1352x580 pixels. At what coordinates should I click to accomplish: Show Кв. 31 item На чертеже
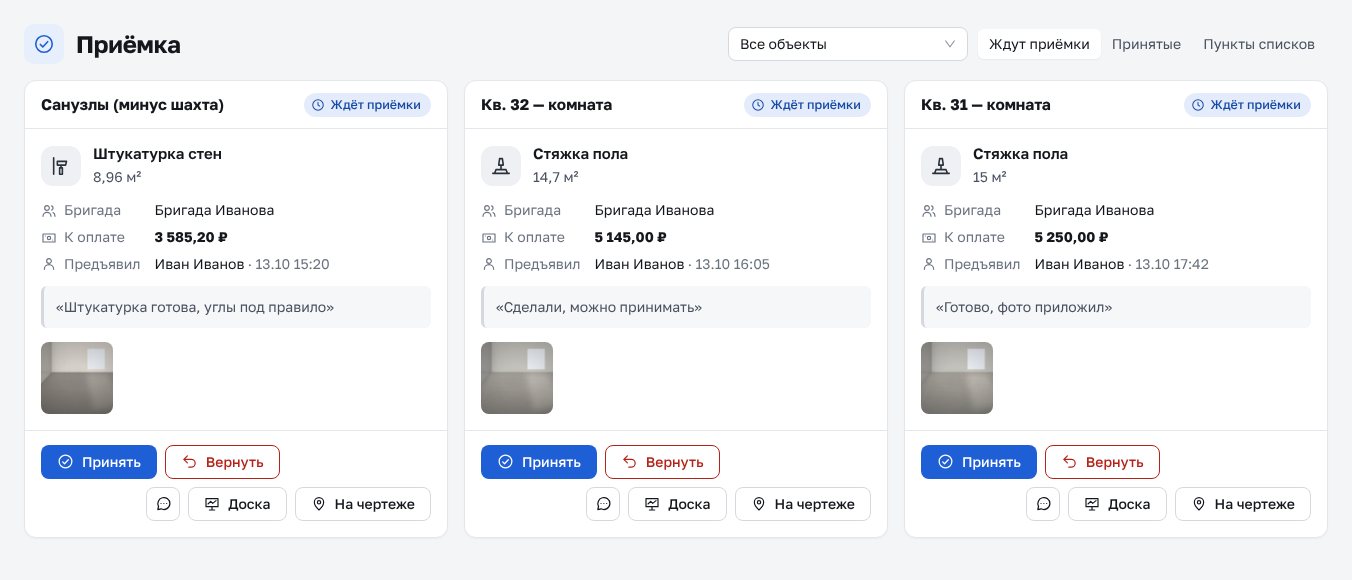pyautogui.click(x=1243, y=504)
